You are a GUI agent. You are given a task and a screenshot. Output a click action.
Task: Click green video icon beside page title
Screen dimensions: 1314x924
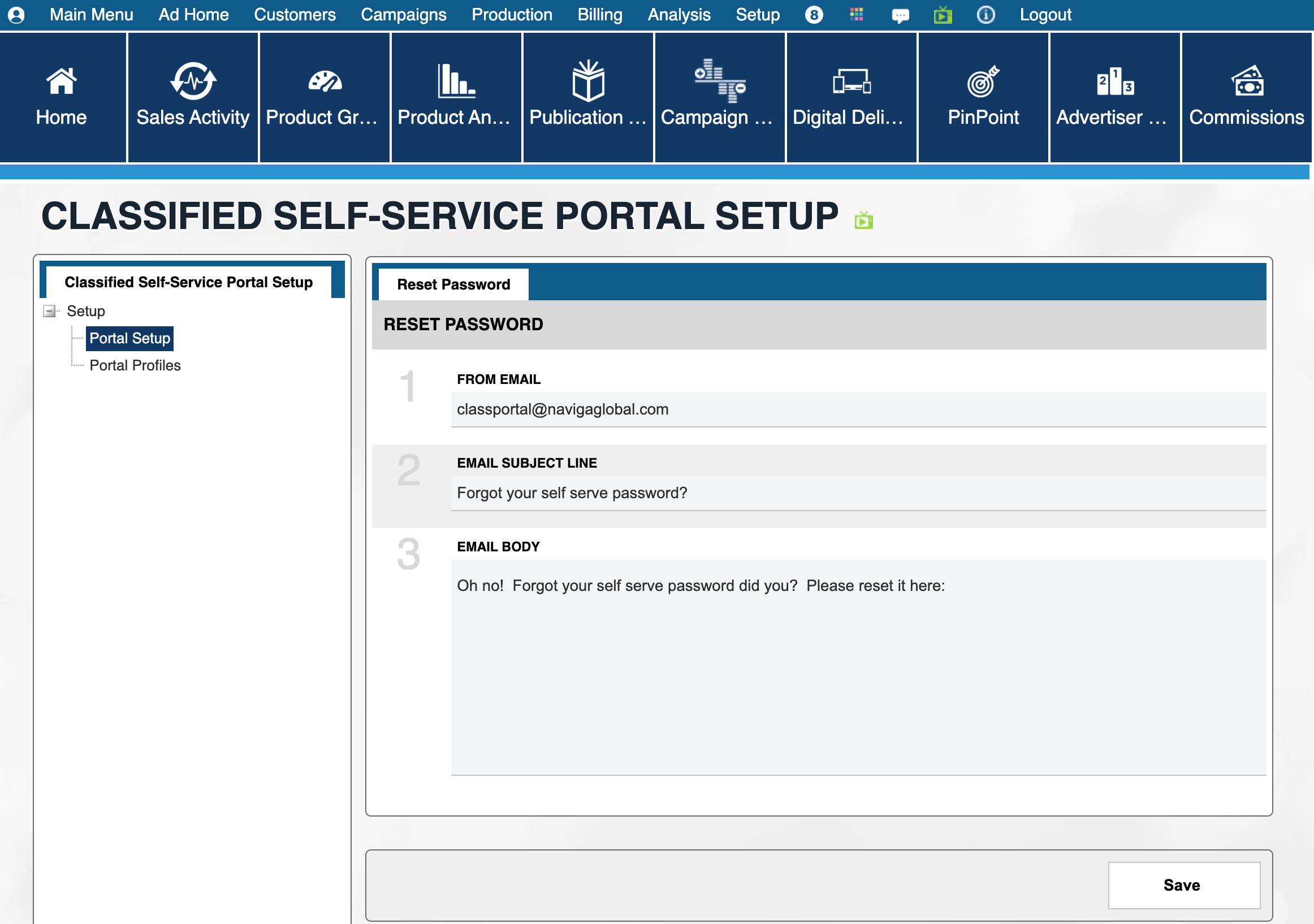point(863,221)
